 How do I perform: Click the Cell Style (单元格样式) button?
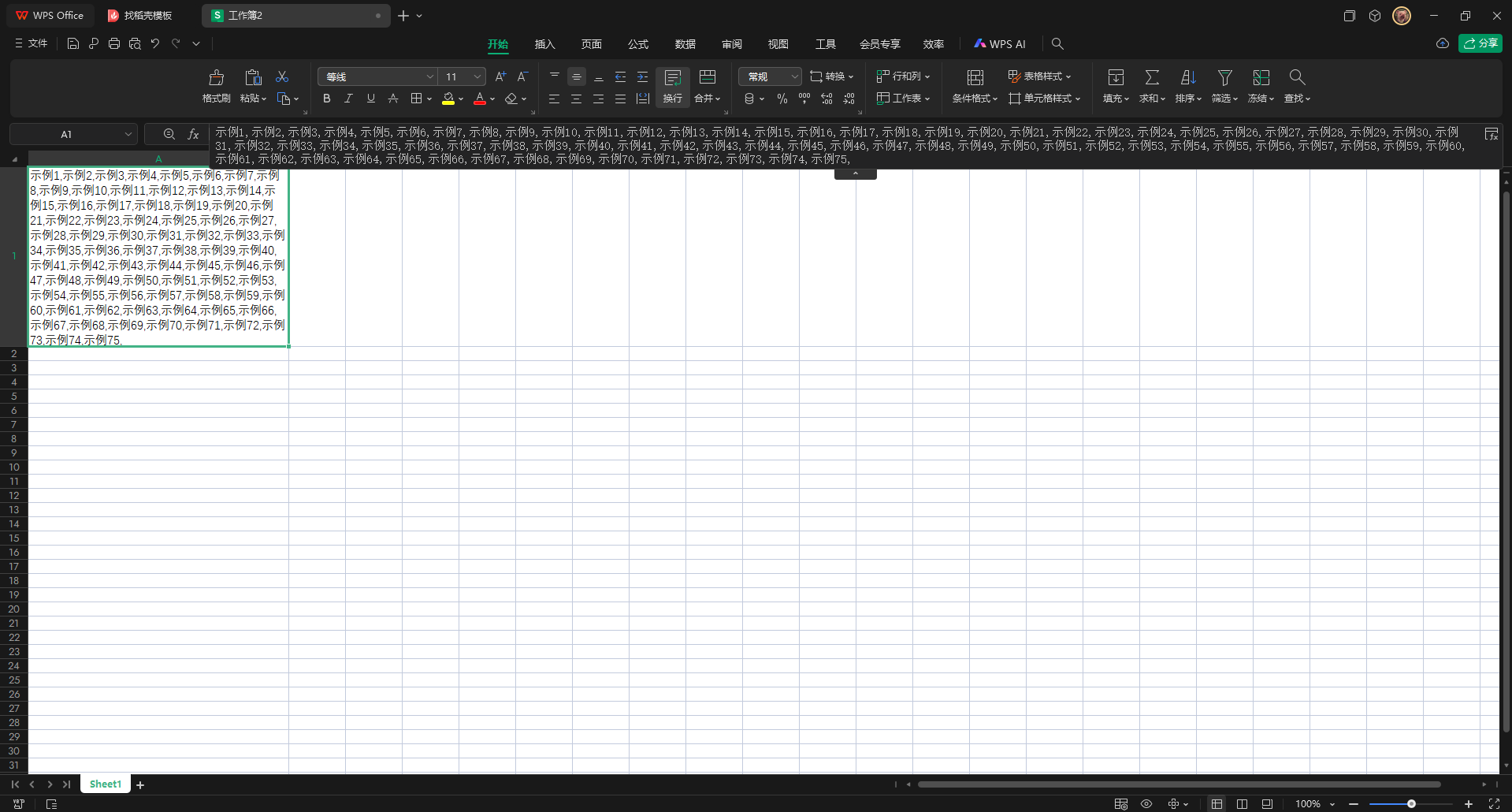click(1045, 99)
